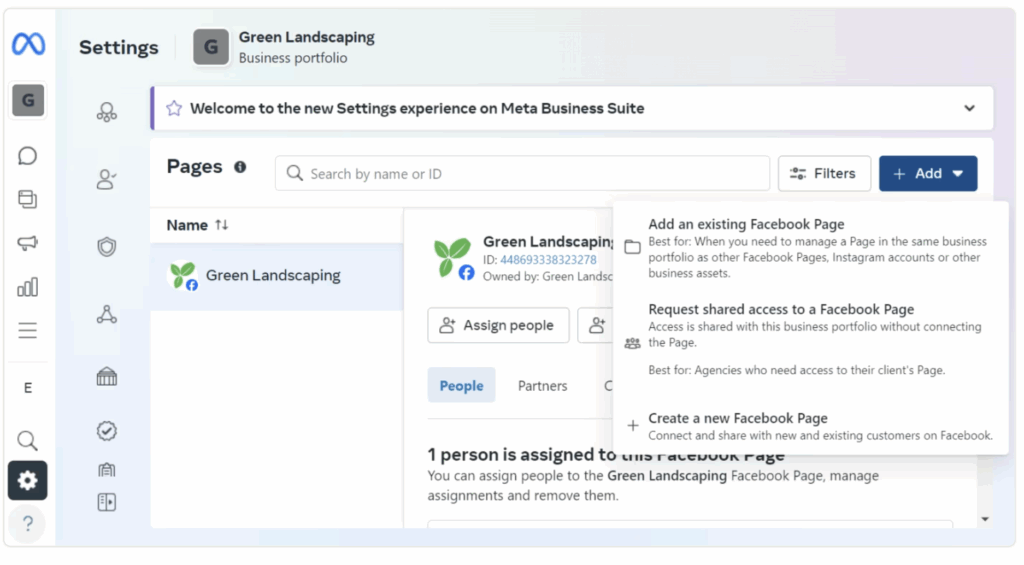The image size is (1024, 565).
Task: Open the checkmark badge icon in settings sidebar
Action: (106, 430)
